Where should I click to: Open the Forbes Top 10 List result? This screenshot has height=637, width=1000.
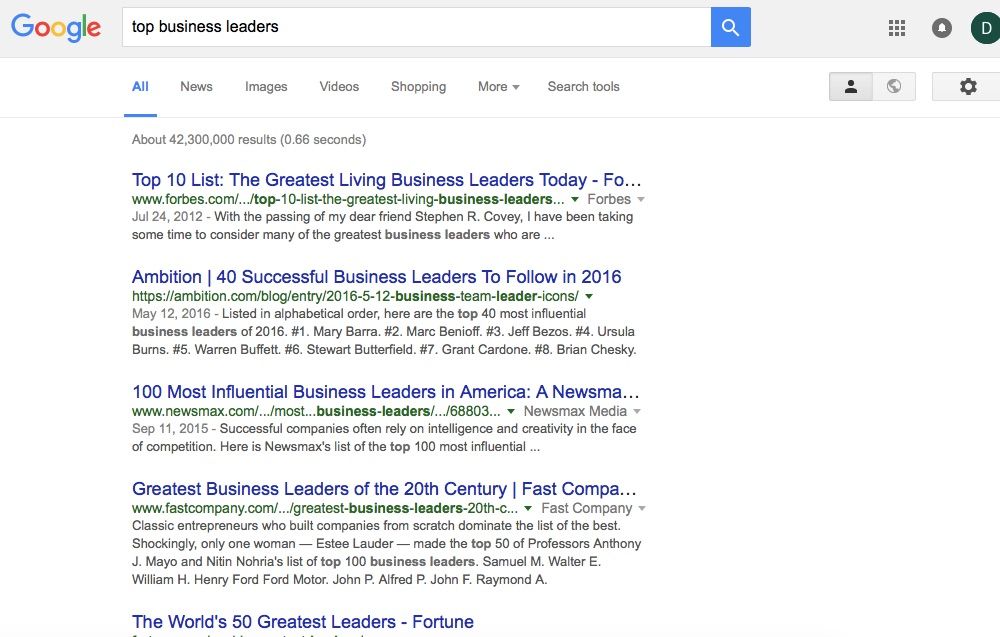(386, 180)
